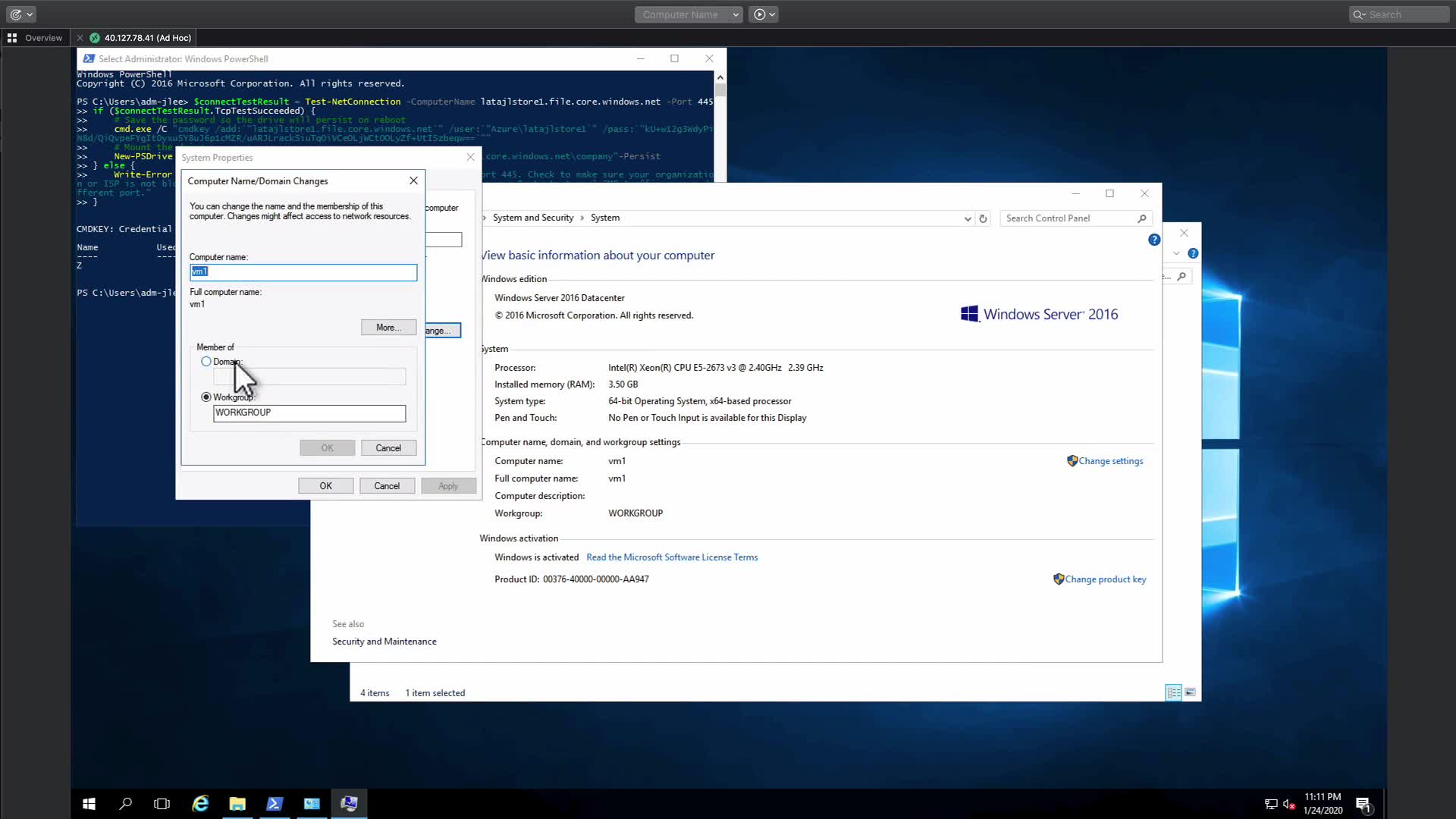The width and height of the screenshot is (1456, 819).
Task: Open Task View from the taskbar
Action: 162,804
